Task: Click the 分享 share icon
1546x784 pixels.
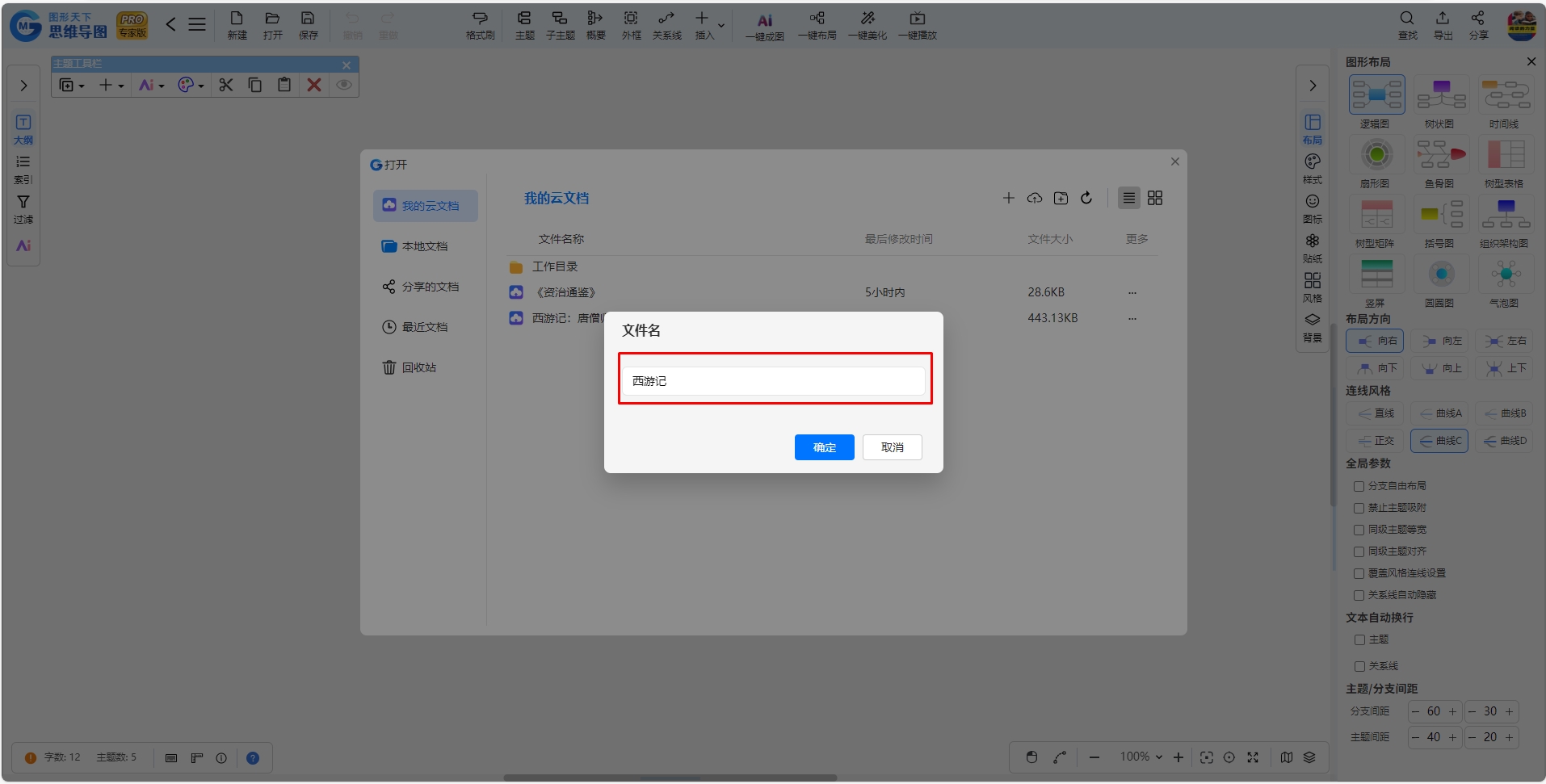Action: pos(1478,25)
